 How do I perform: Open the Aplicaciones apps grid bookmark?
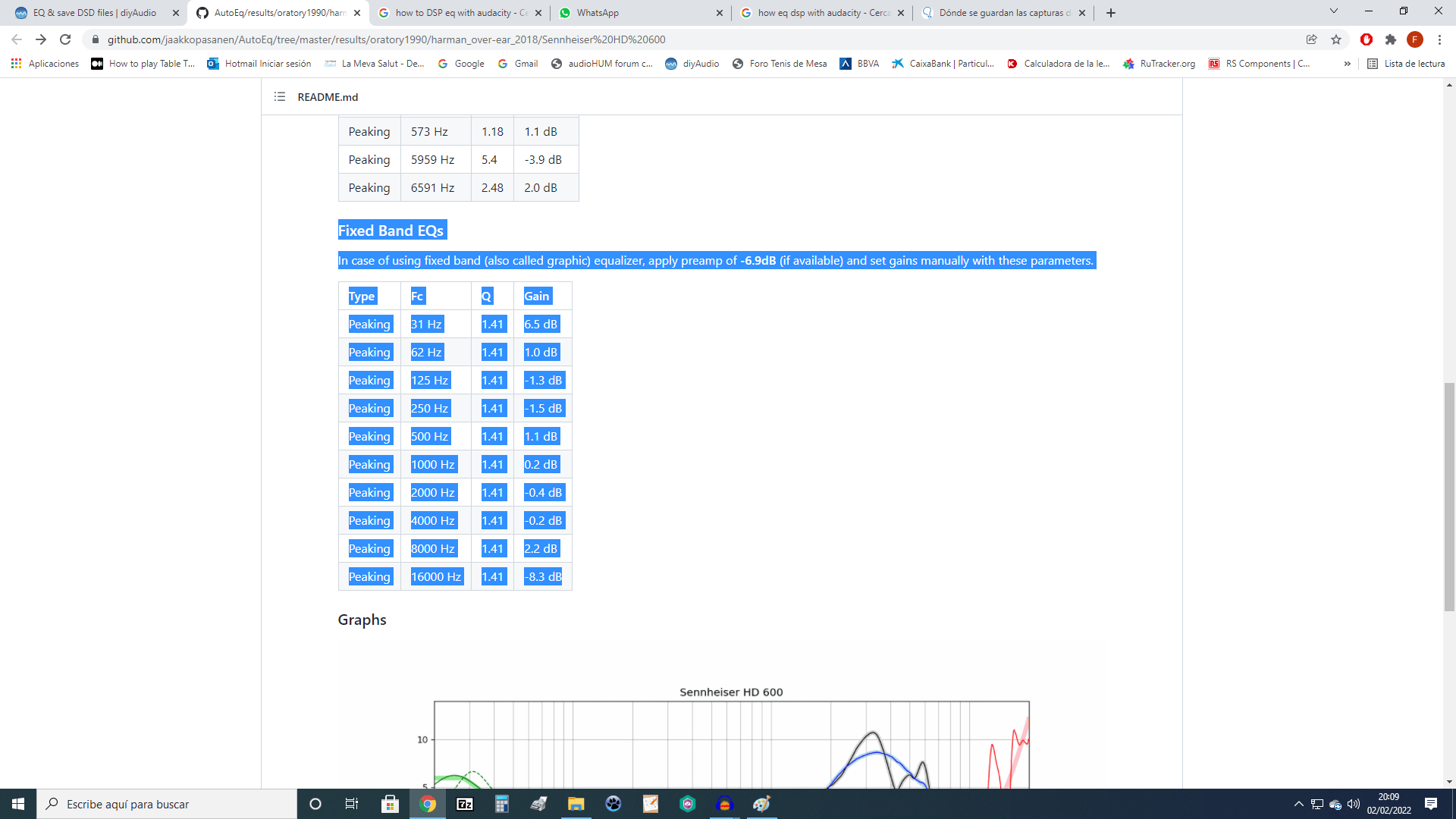(x=45, y=64)
